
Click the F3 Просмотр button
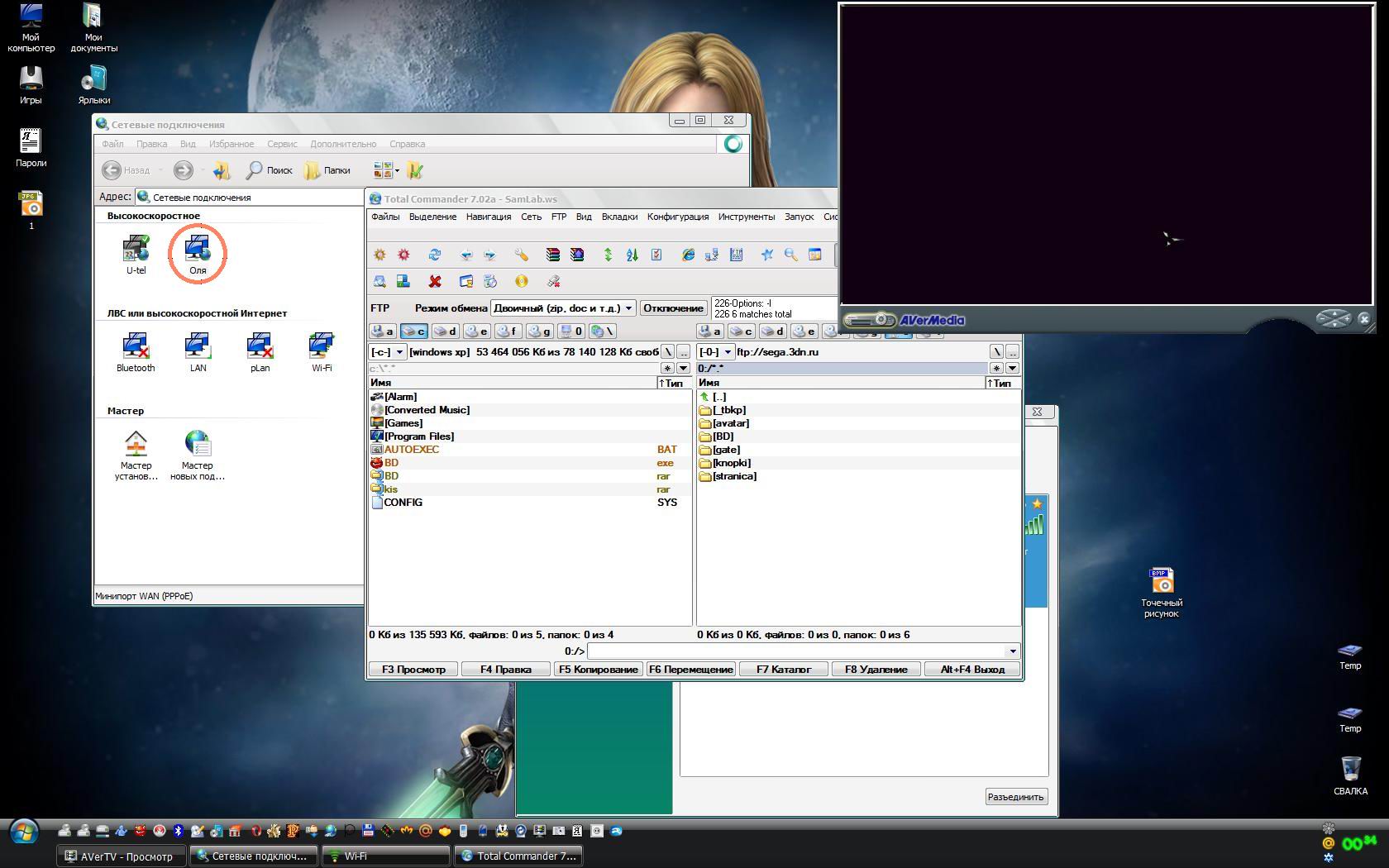[x=413, y=670]
